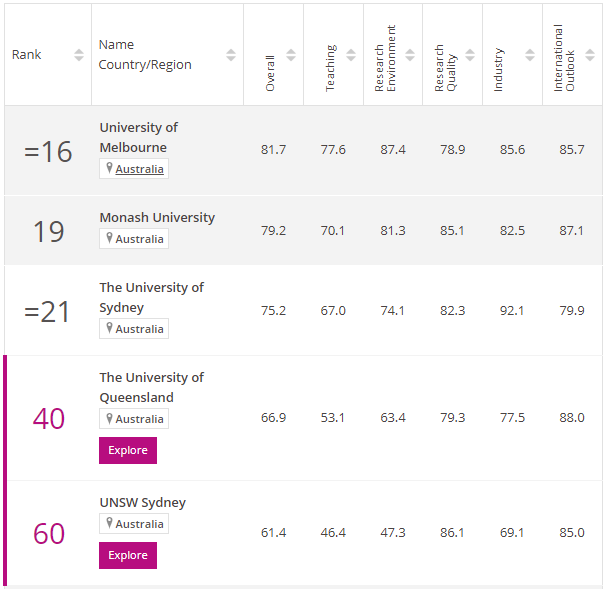Select rank =16 cell
The width and height of the screenshot is (607, 589).
(48, 151)
